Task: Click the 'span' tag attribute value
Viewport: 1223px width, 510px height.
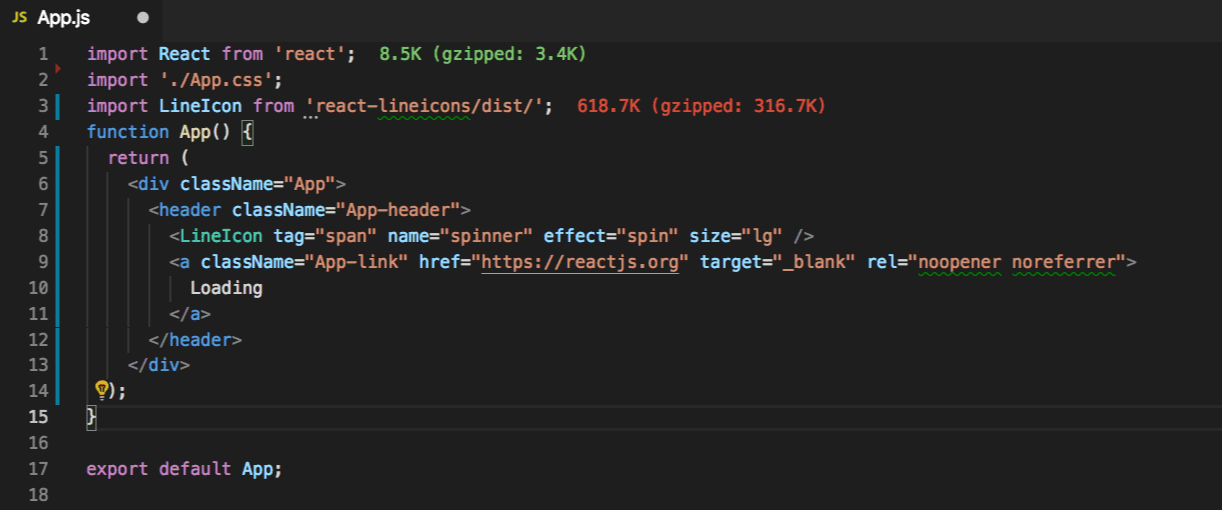Action: tap(346, 236)
